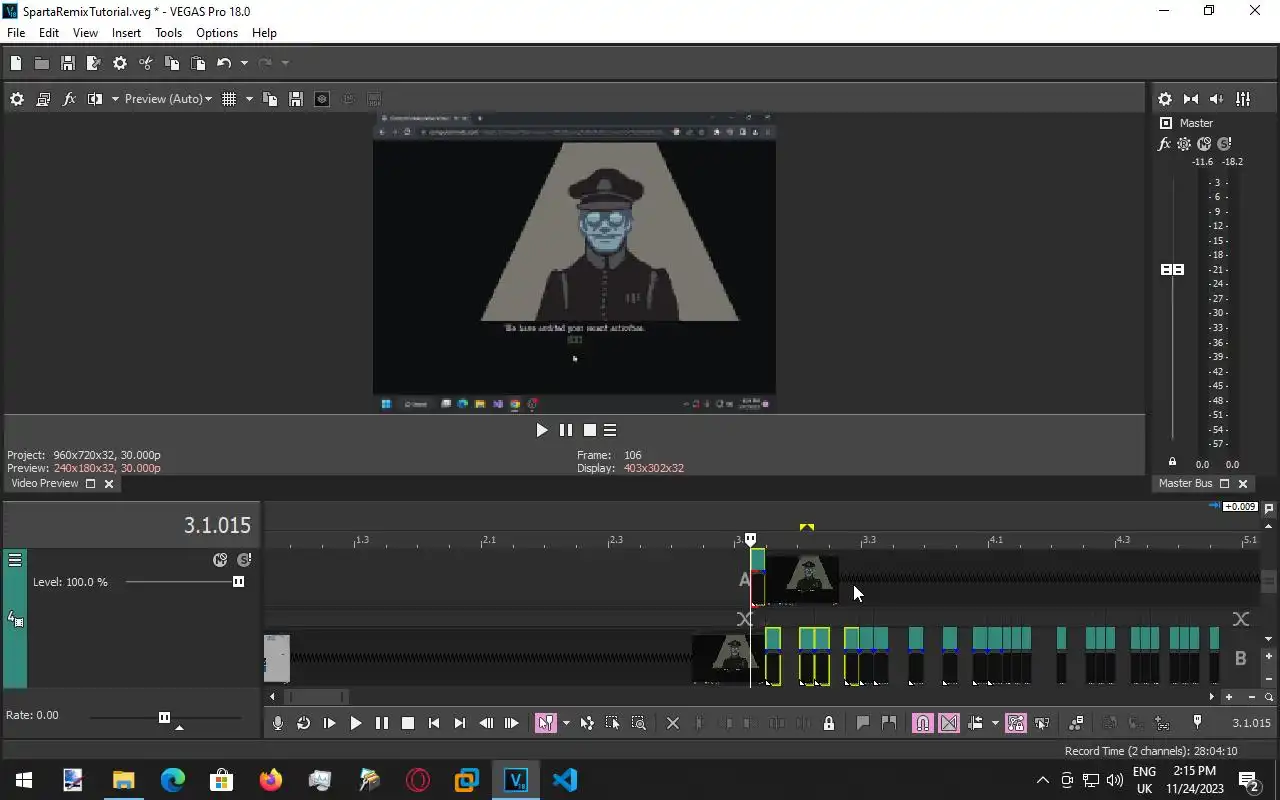Open the Options menu
Image resolution: width=1280 pixels, height=800 pixels.
pyautogui.click(x=217, y=33)
